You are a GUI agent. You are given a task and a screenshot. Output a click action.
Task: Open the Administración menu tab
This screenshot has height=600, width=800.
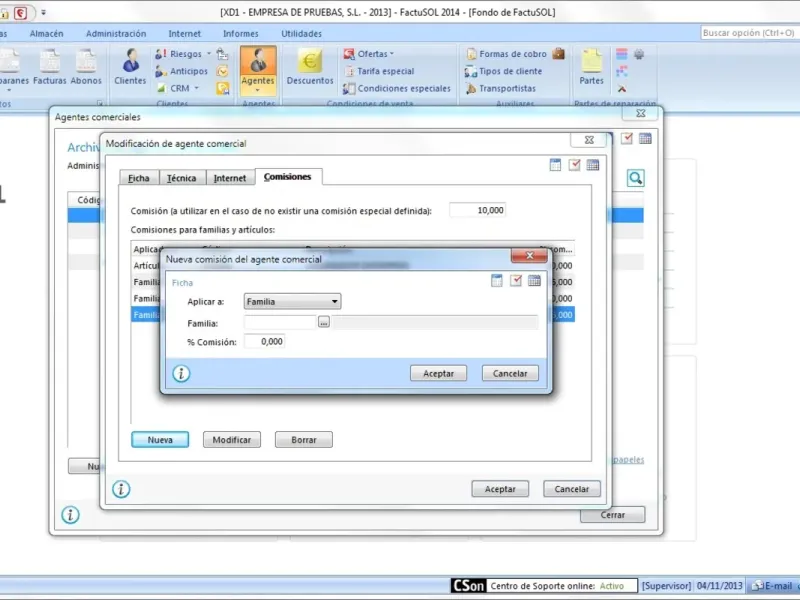click(116, 34)
